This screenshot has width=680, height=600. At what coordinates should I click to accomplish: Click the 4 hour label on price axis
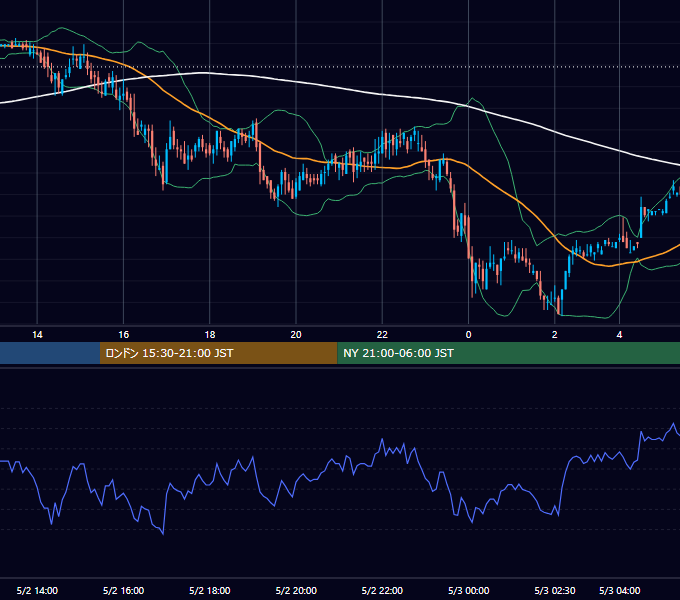[x=619, y=335]
